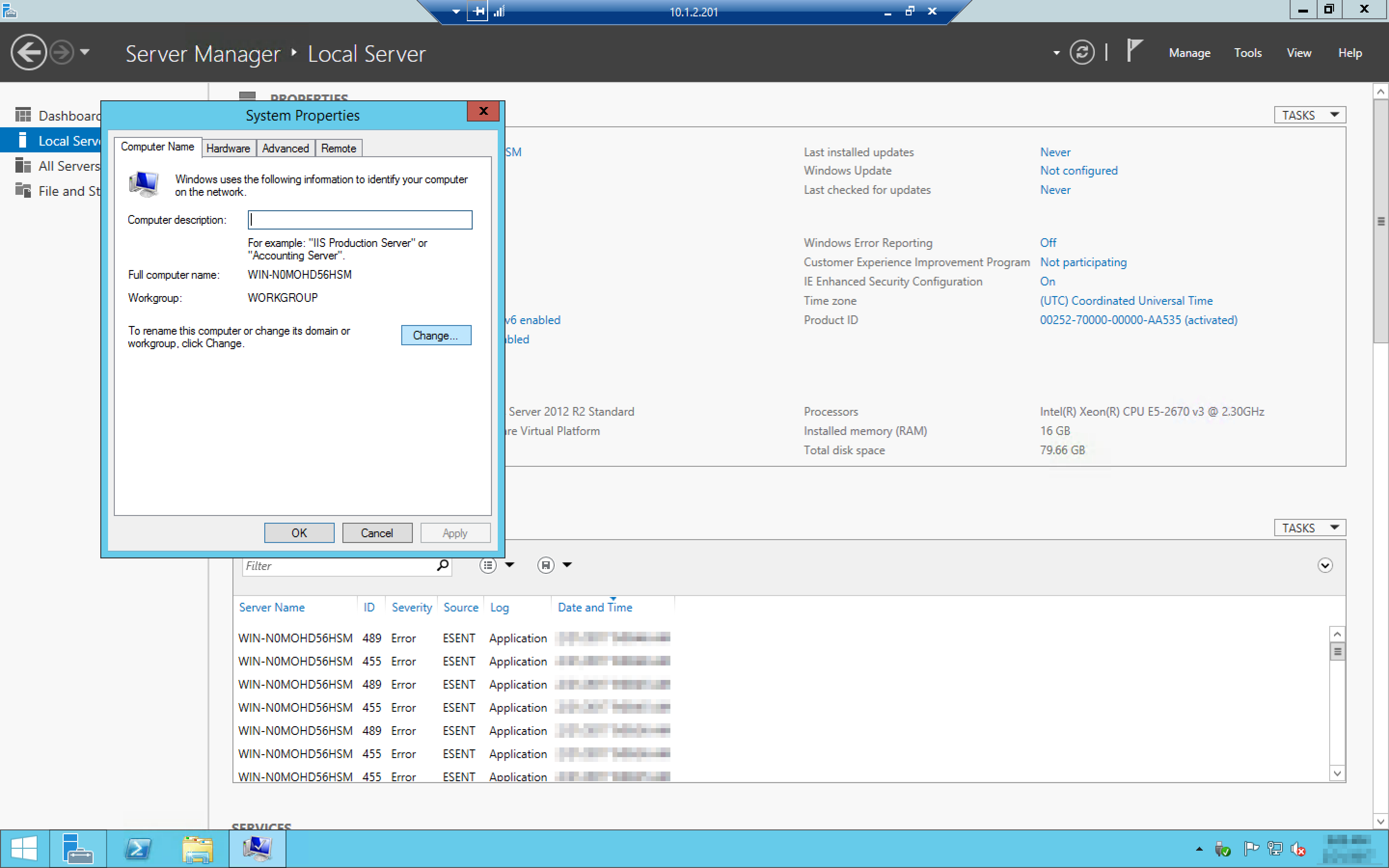The image size is (1389, 868).
Task: Switch to the Remote tab
Action: [338, 148]
